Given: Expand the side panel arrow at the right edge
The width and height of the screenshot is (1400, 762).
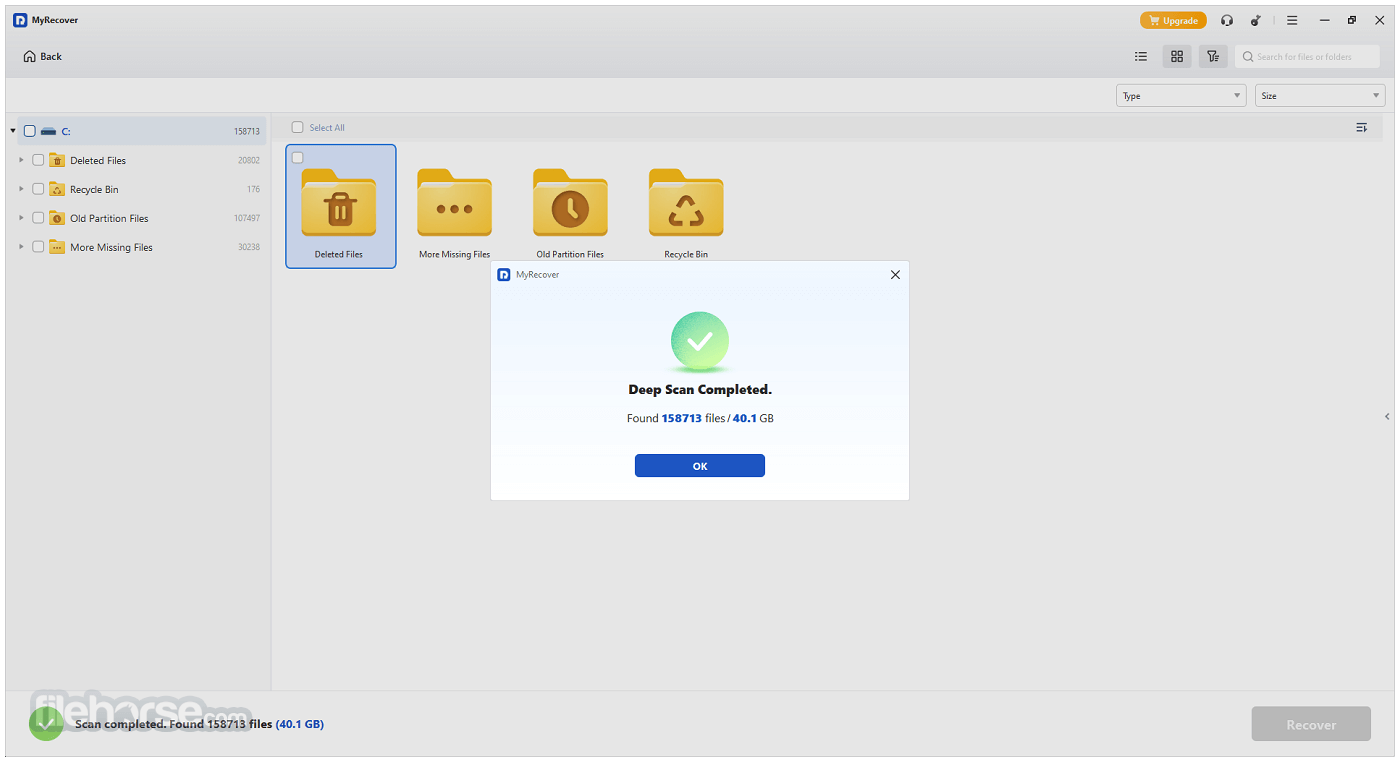Looking at the screenshot, I should click(1387, 417).
